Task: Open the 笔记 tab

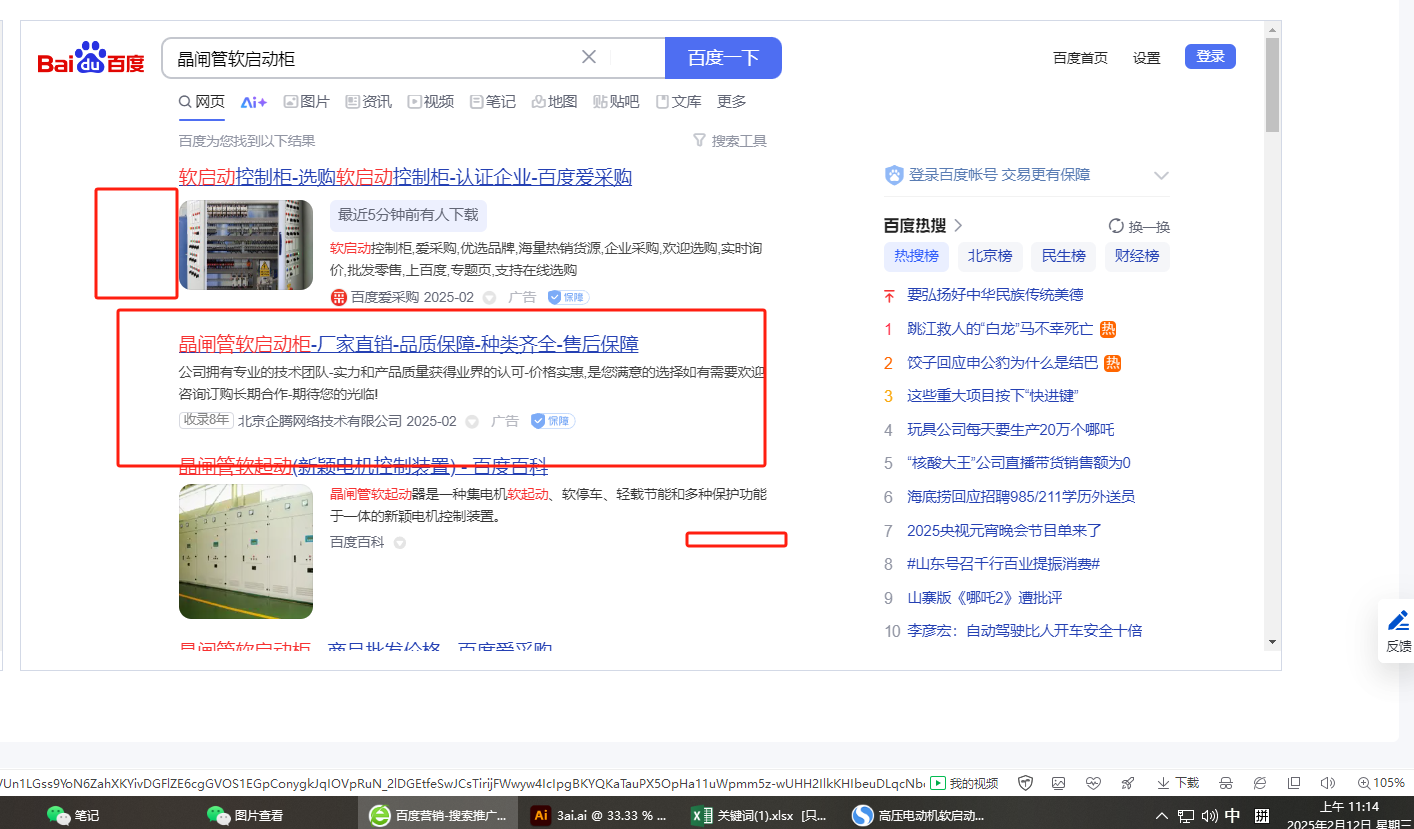Action: 493,102
